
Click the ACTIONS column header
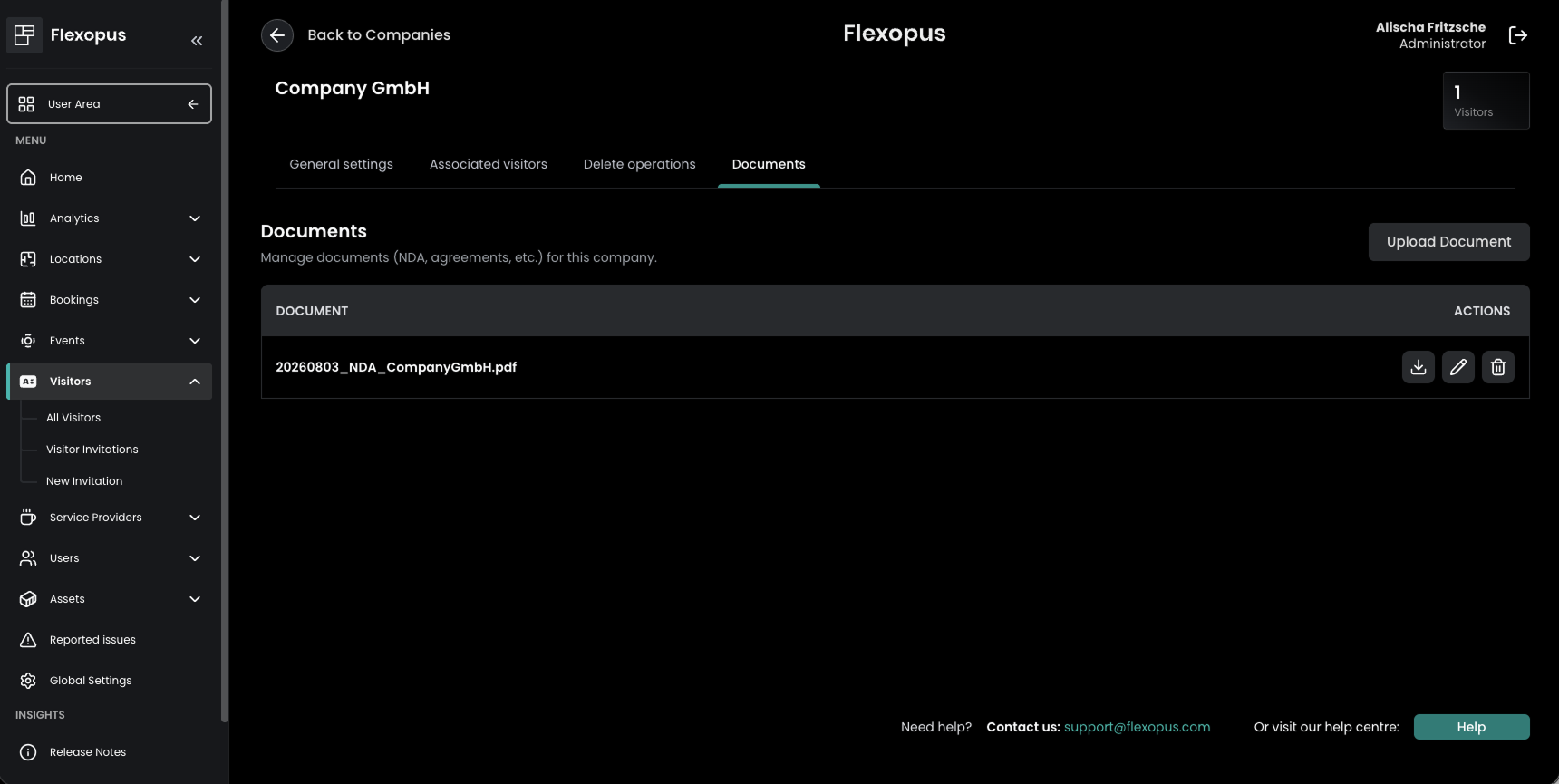click(x=1482, y=311)
